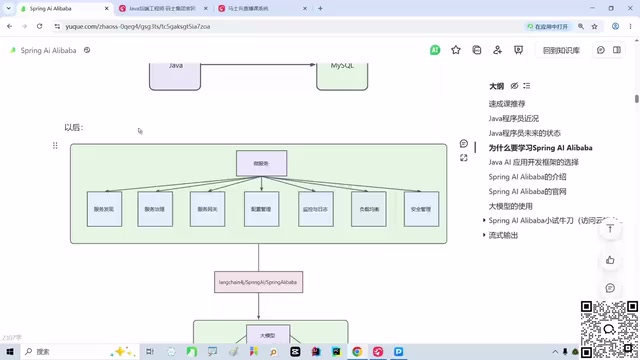This screenshot has height=360, width=640.
Task: Show hidden system tray icons chevron
Action: (555, 352)
